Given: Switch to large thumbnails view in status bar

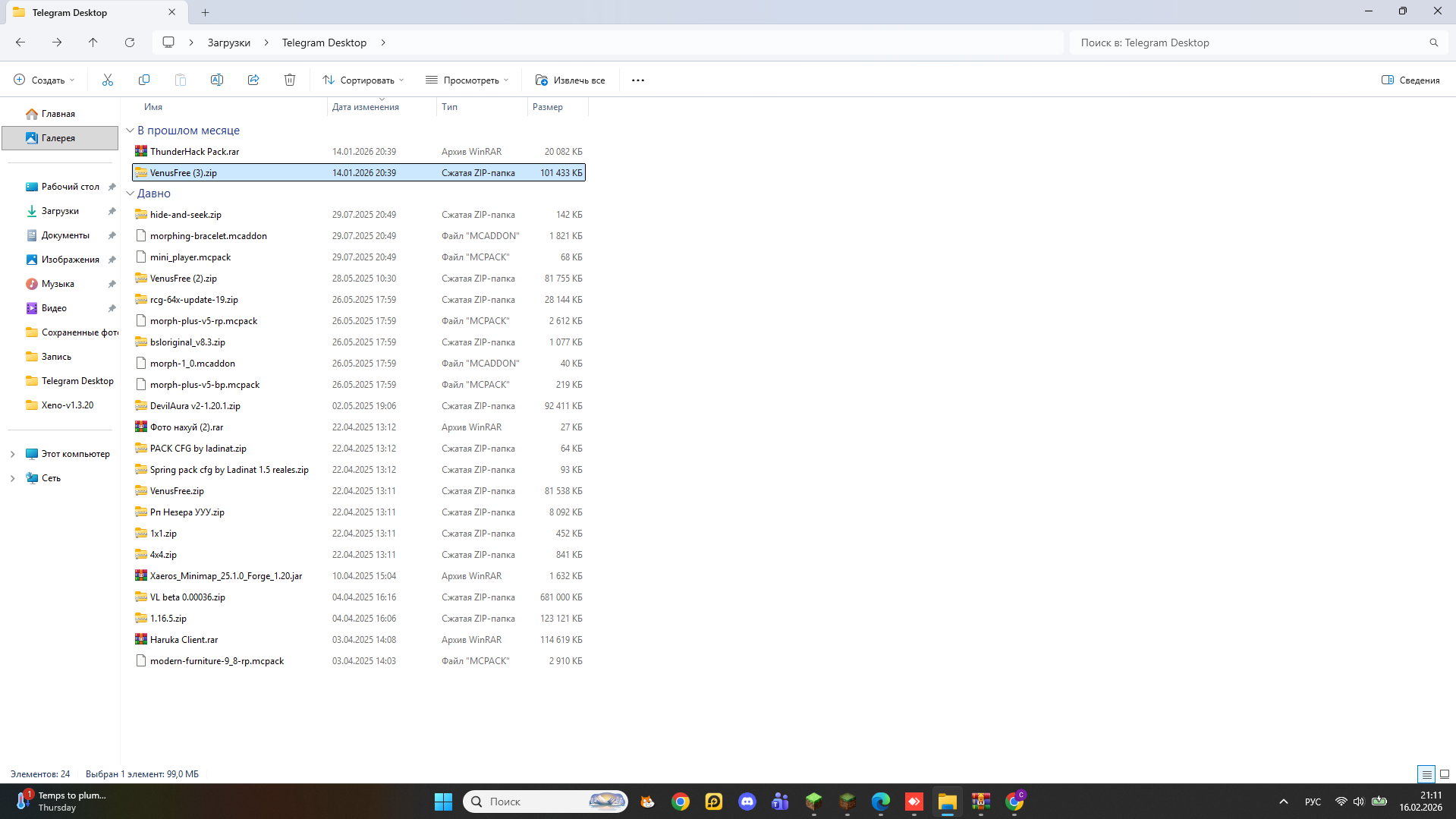Looking at the screenshot, I should click(1445, 774).
